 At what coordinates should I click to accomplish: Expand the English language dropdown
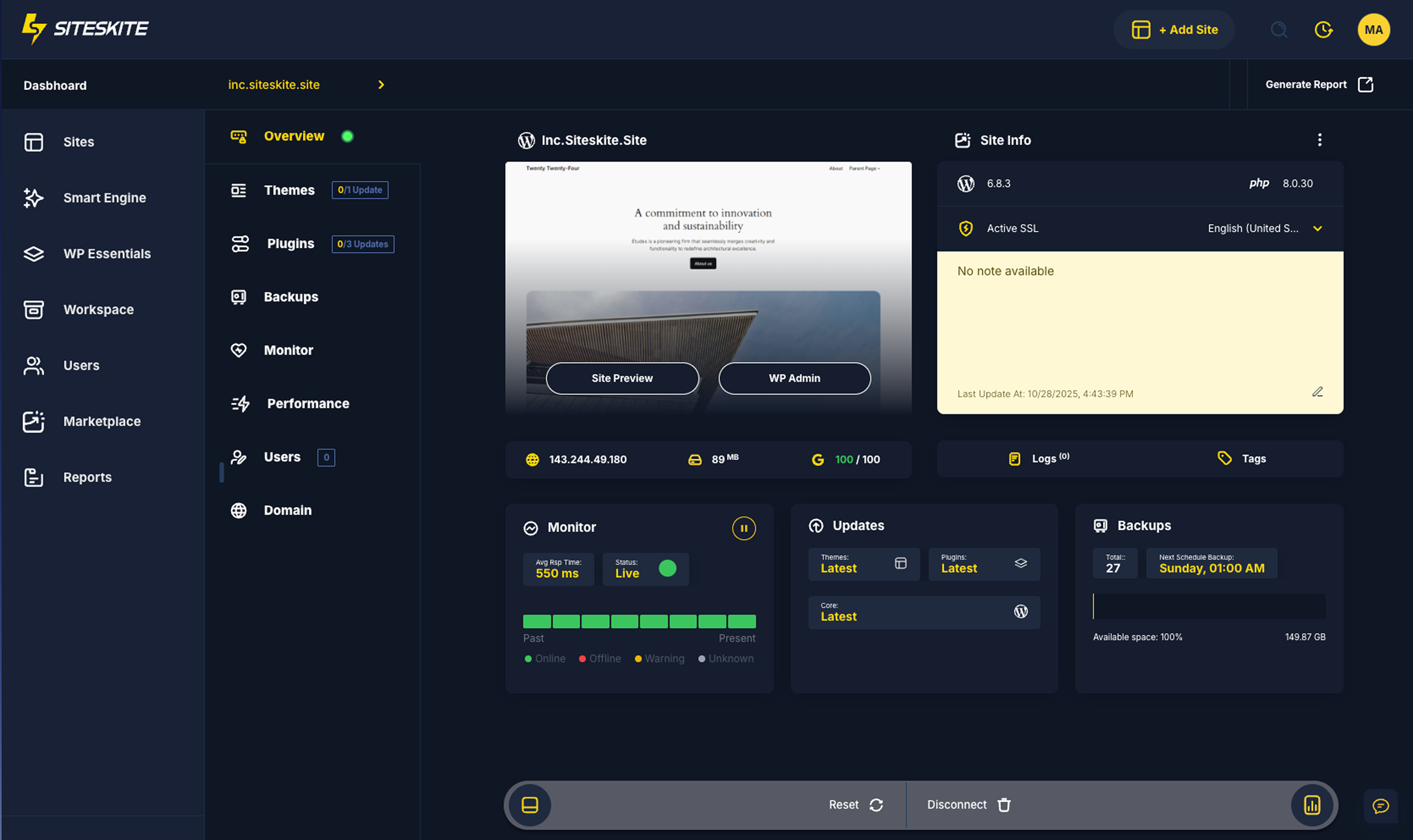point(1318,229)
